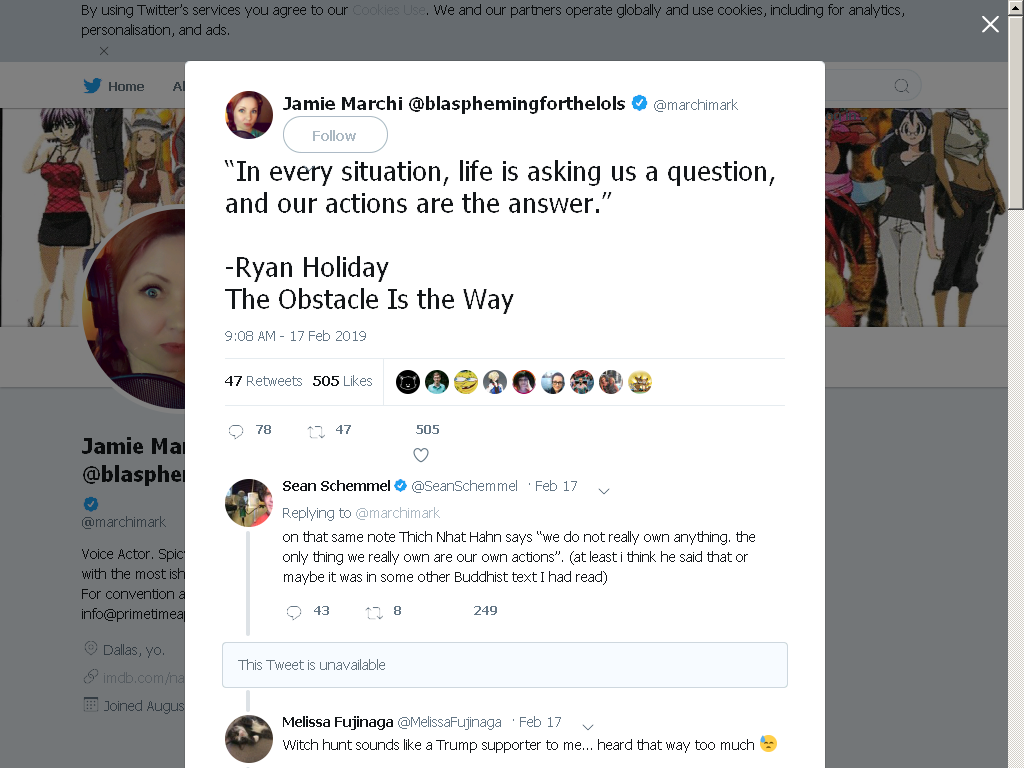This screenshot has width=1024, height=768.
Task: Close the tweet overlay with large X
Action: point(990,24)
